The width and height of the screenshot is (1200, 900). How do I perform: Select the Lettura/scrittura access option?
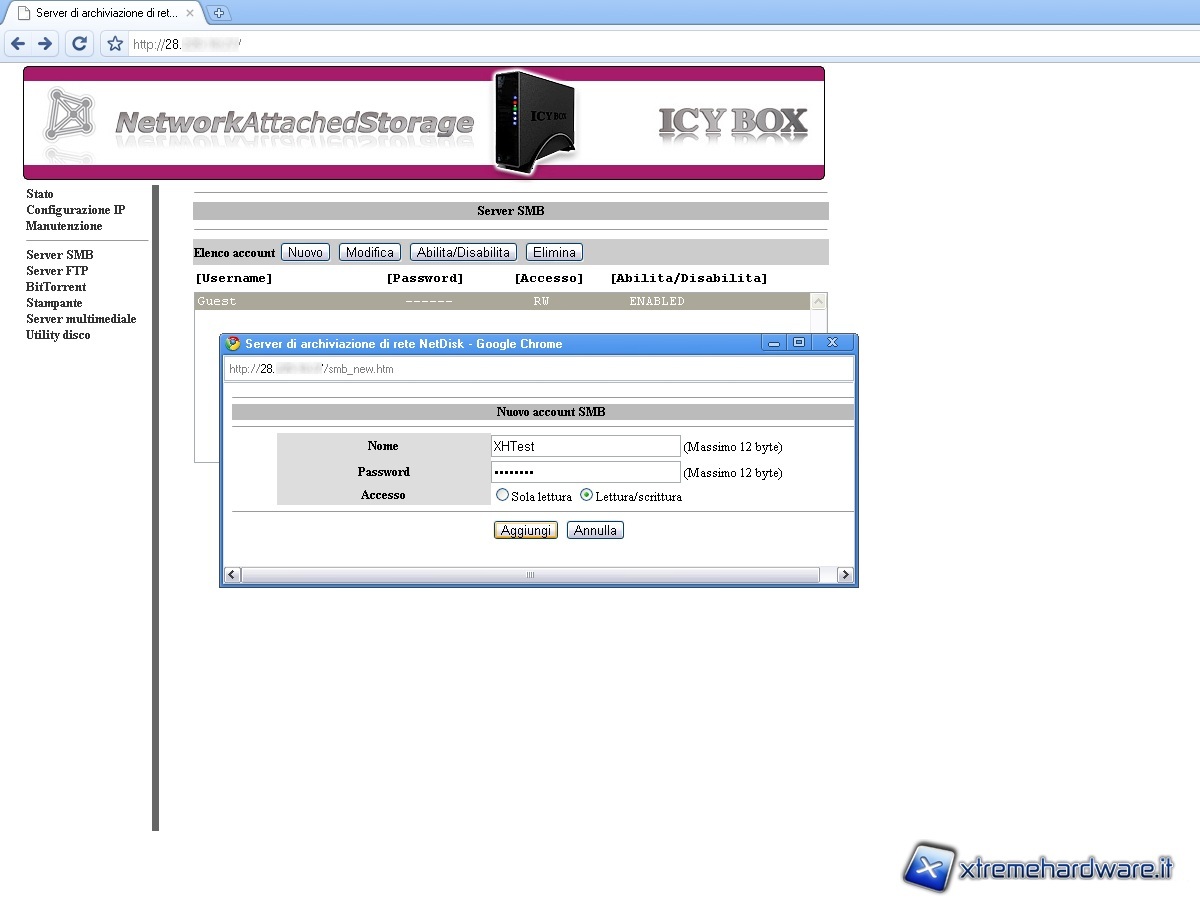pos(586,495)
